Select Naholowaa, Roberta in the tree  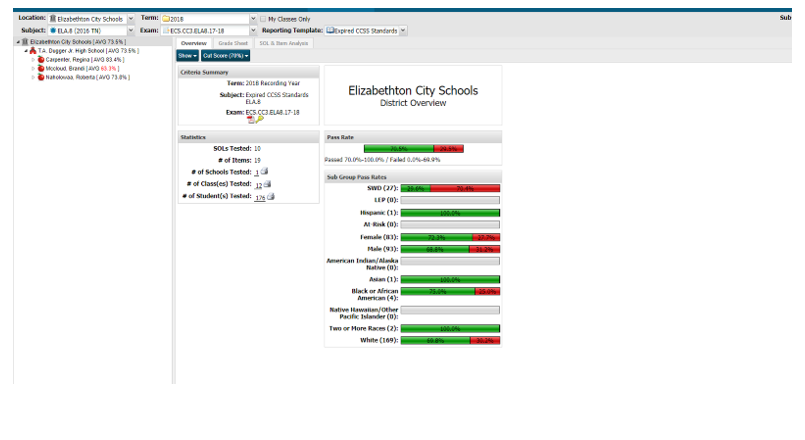(88, 77)
